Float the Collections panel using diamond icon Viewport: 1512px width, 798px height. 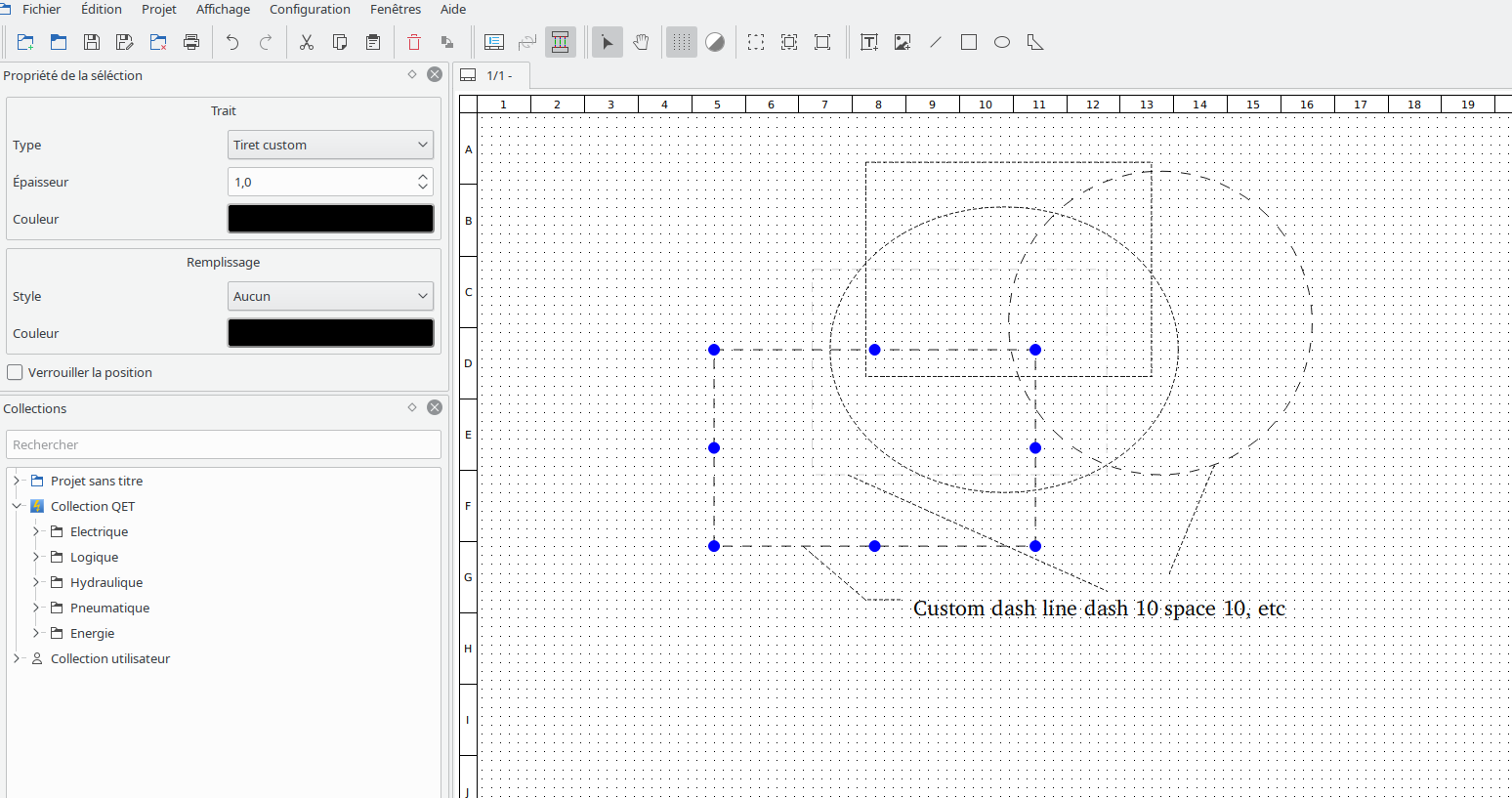(412, 407)
